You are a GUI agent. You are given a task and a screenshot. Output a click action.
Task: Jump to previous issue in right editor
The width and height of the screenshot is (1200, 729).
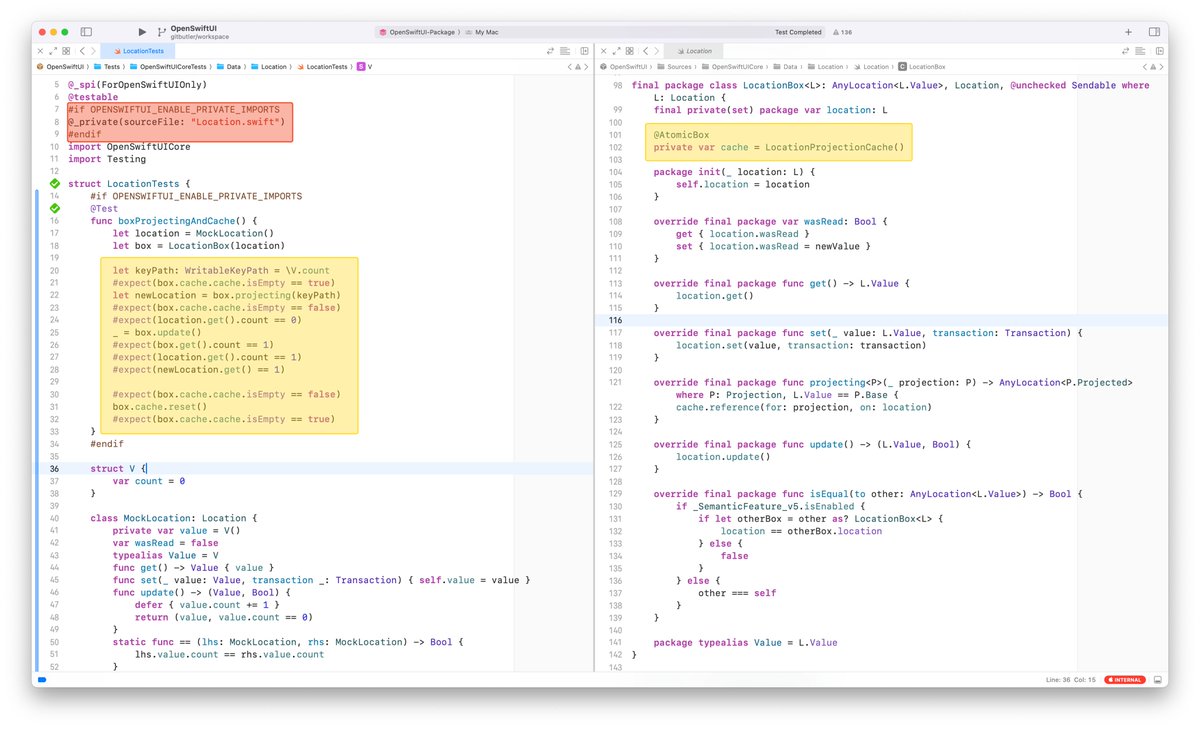[1144, 67]
